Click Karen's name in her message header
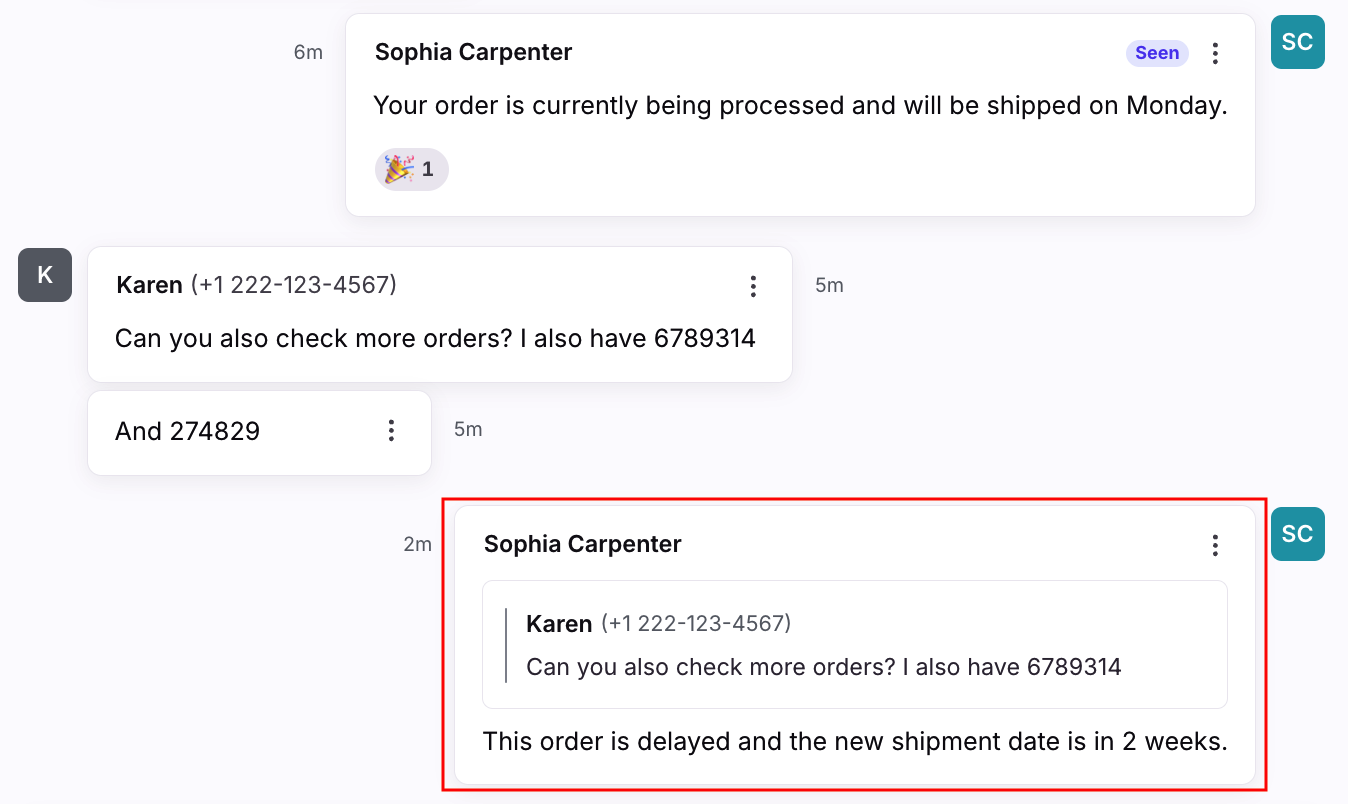The width and height of the screenshot is (1348, 804). [150, 285]
